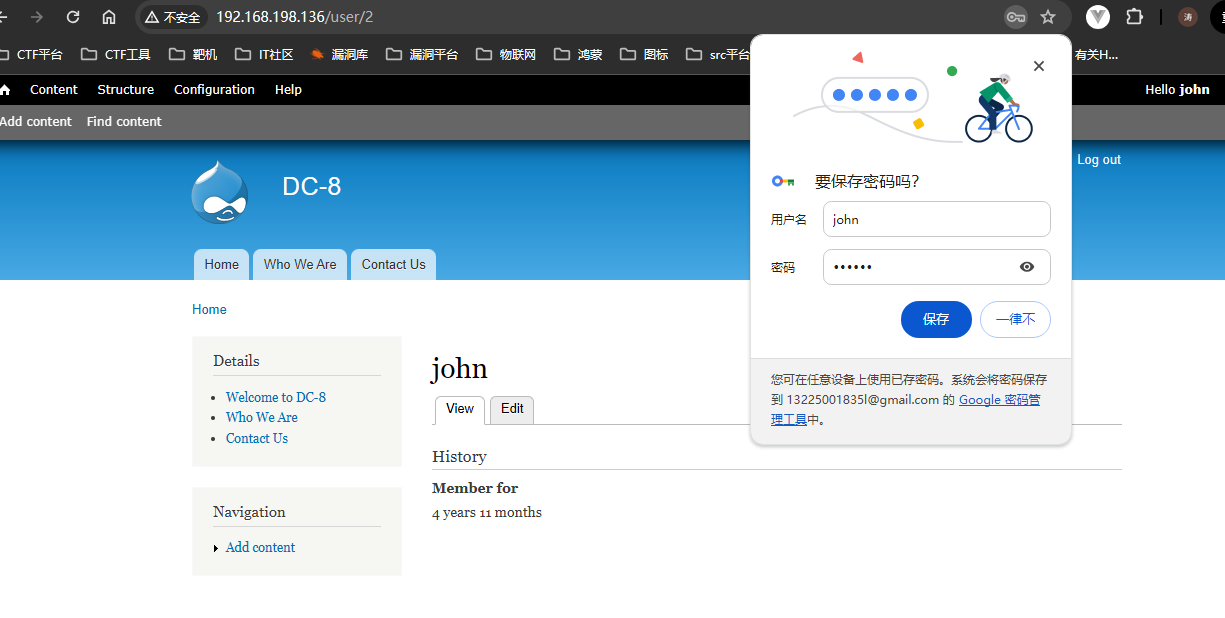
Task: Click the Drupal logo in the header
Action: 219,192
